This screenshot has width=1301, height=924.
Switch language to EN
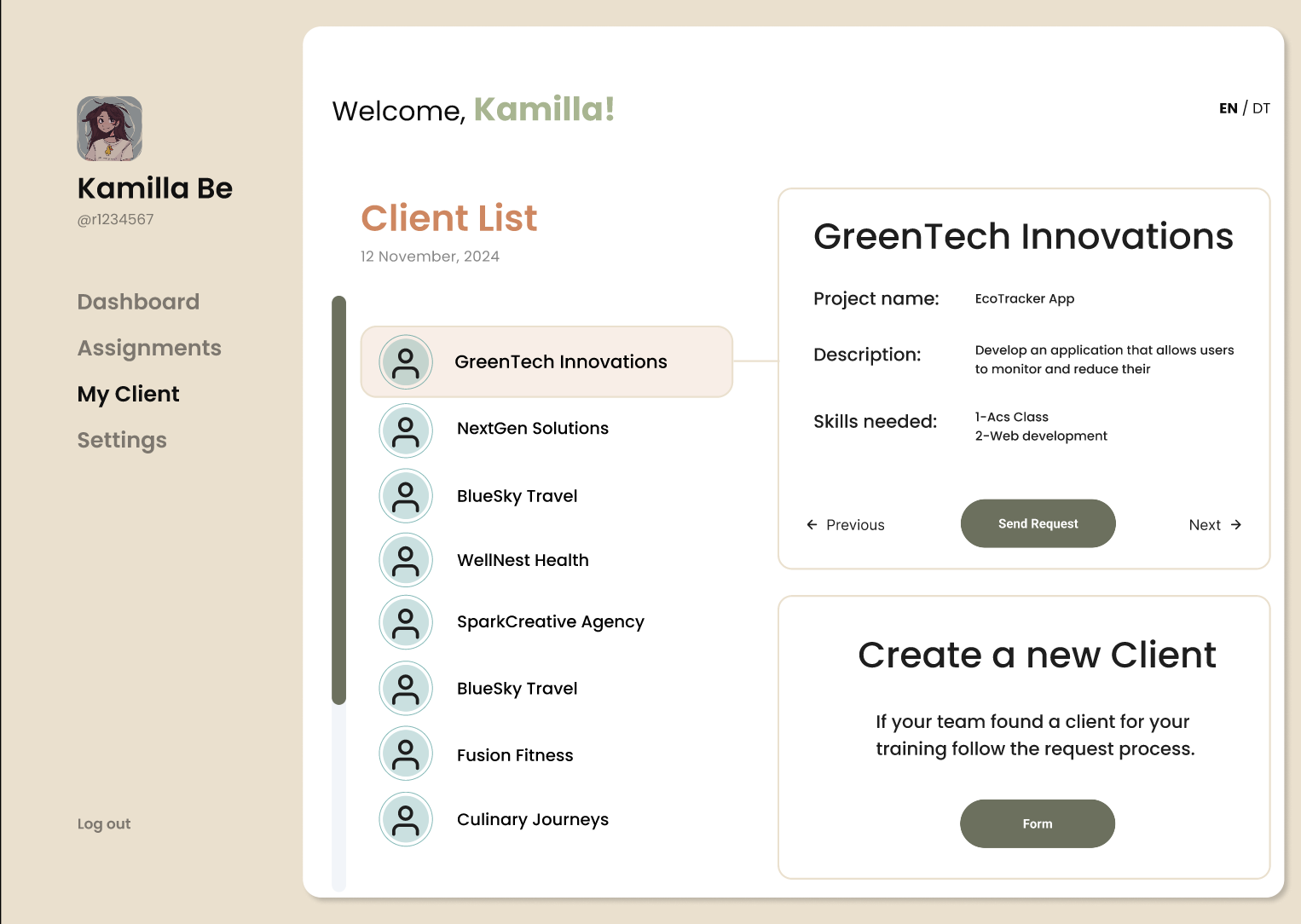pyautogui.click(x=1228, y=108)
